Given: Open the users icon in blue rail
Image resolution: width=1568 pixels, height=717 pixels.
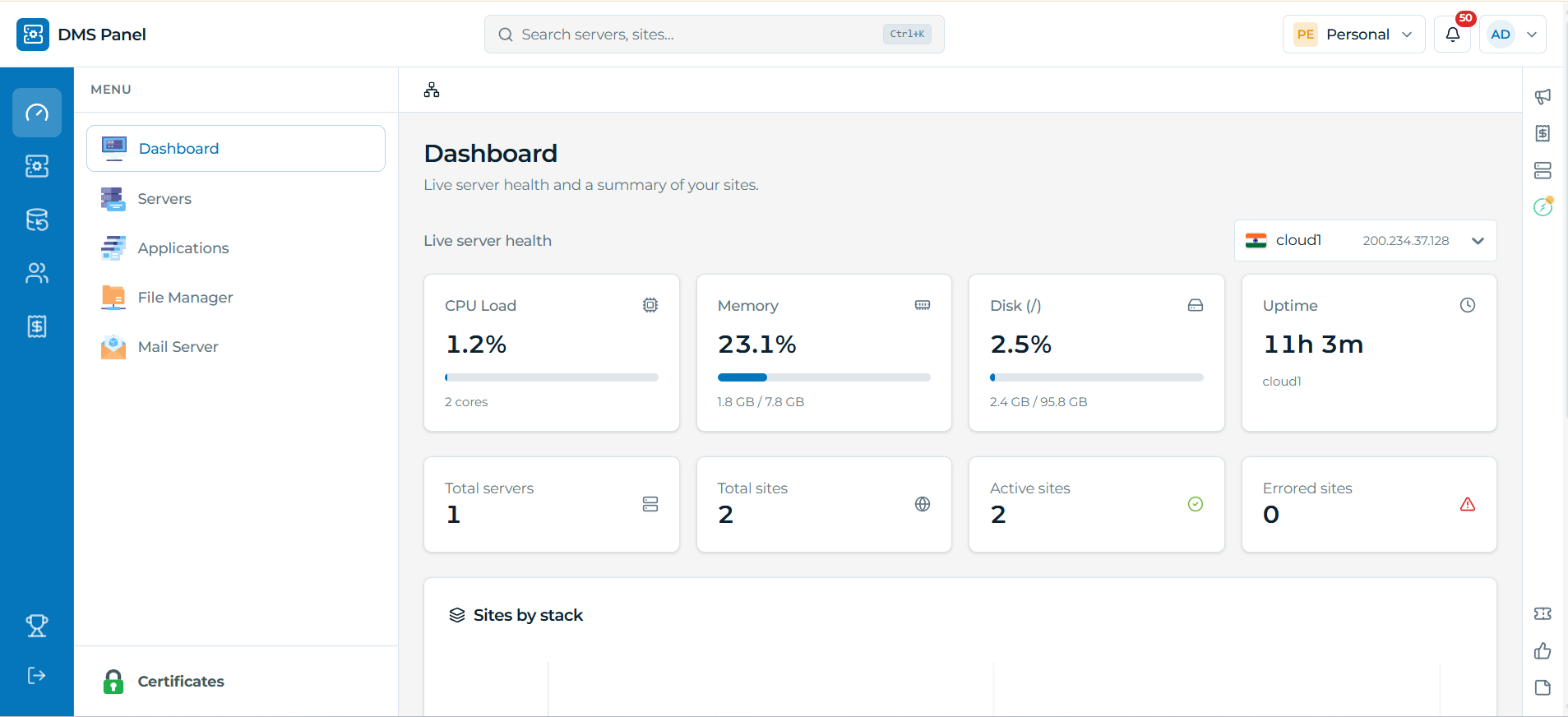Looking at the screenshot, I should 37,273.
